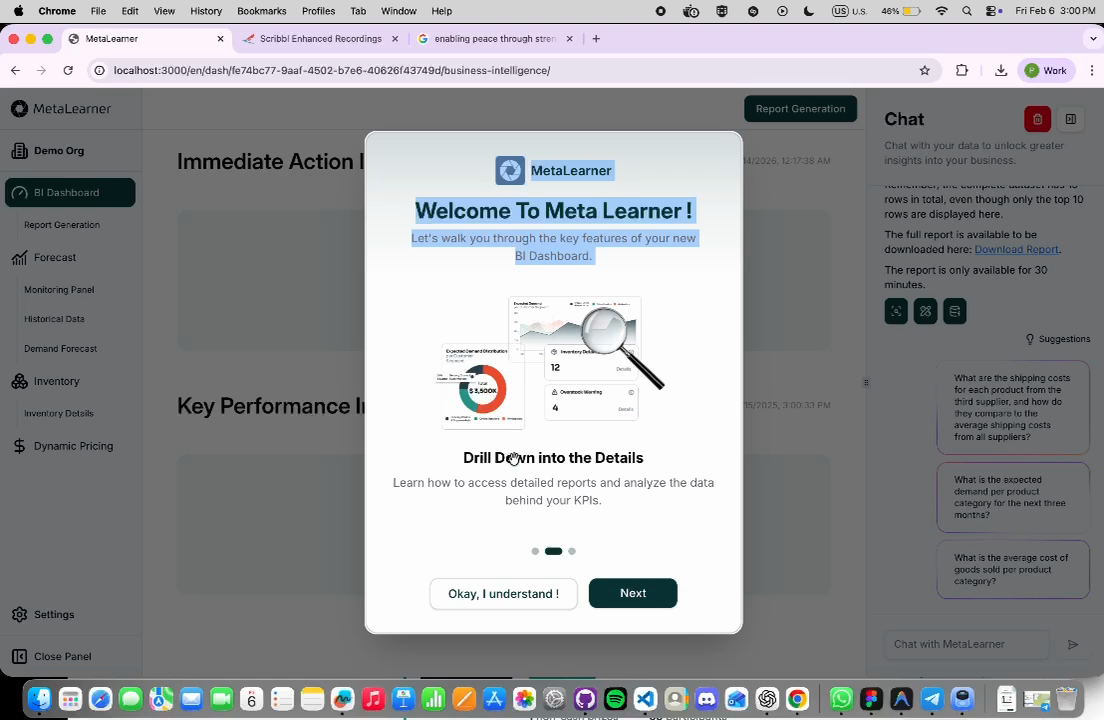
Task: Open the Forecast section in sidebar
Action: 54,257
